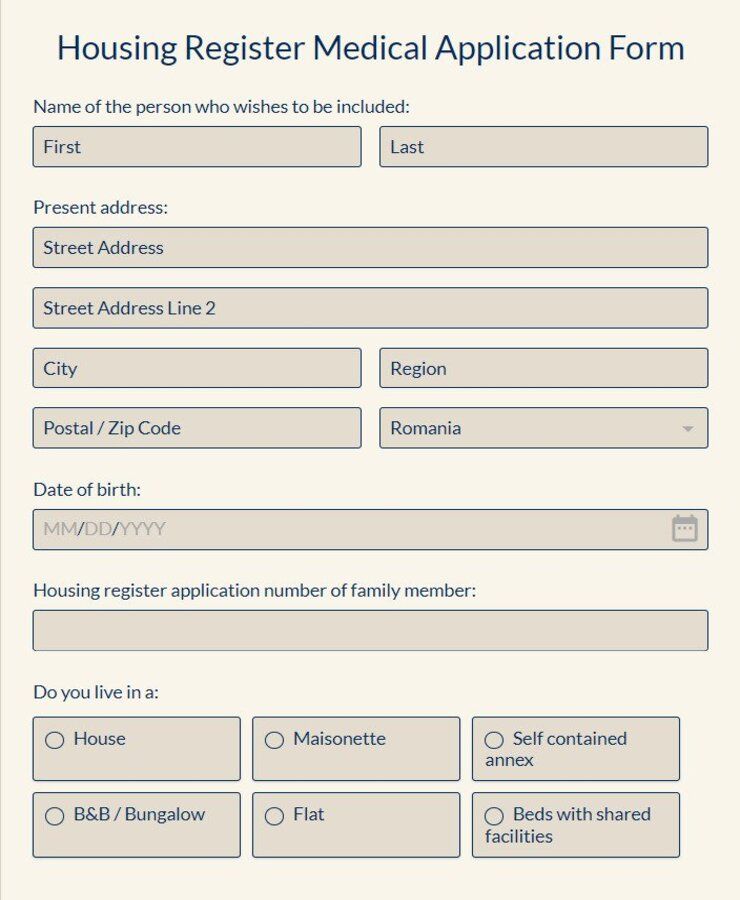Focus the Region input field

[543, 368]
